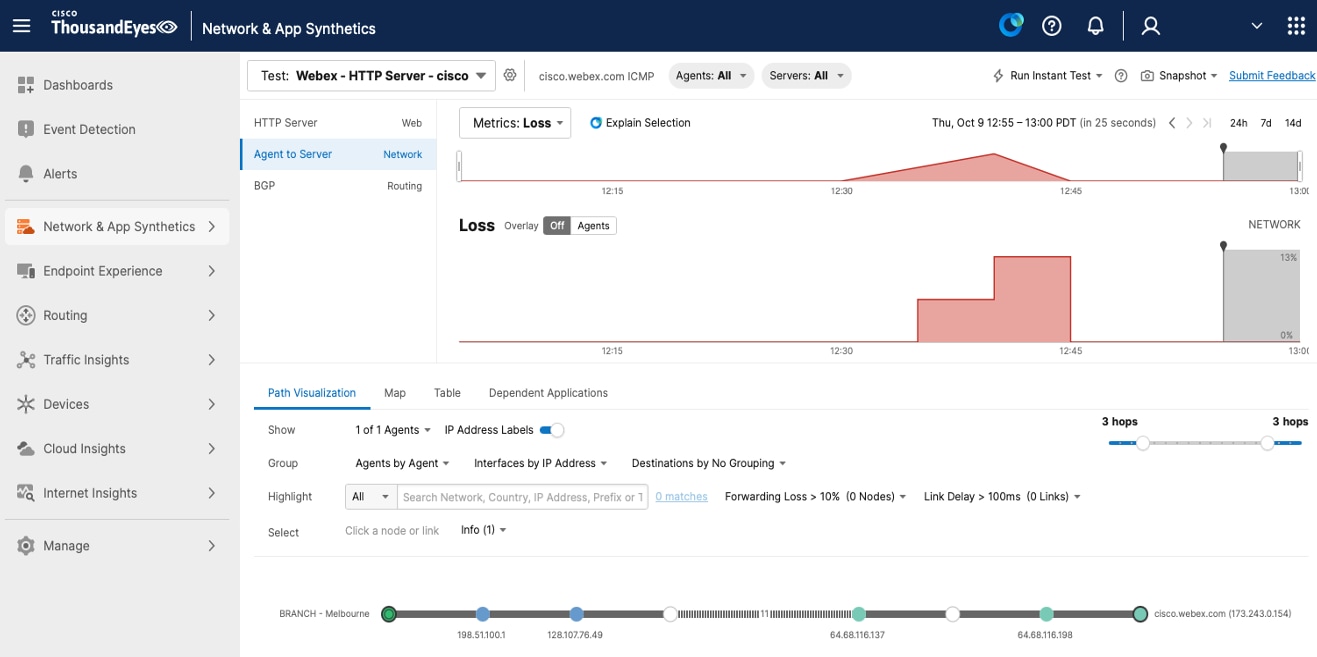Viewport: 1317px width, 657px height.
Task: Select the 7d time range
Action: (1266, 123)
